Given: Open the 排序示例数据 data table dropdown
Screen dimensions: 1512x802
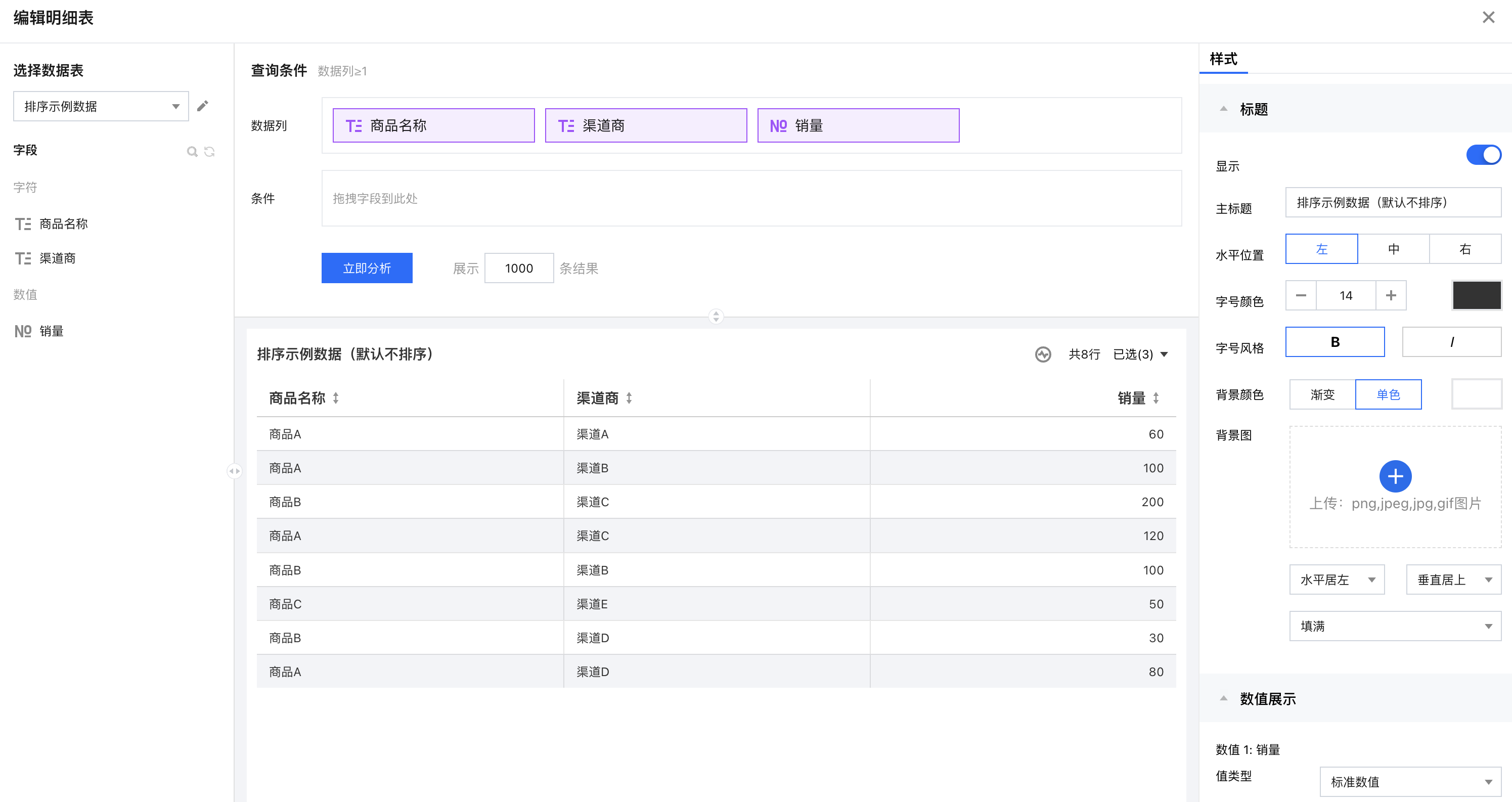Looking at the screenshot, I should 101,106.
